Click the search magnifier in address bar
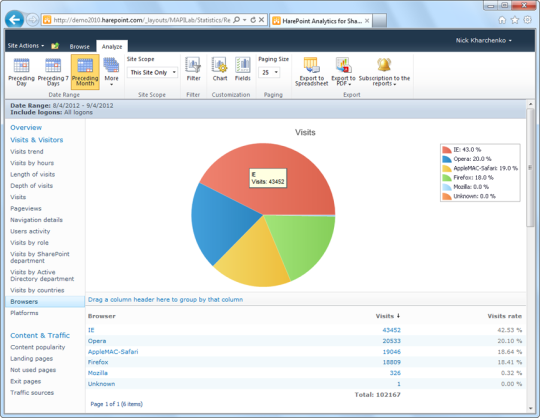 (237, 20)
